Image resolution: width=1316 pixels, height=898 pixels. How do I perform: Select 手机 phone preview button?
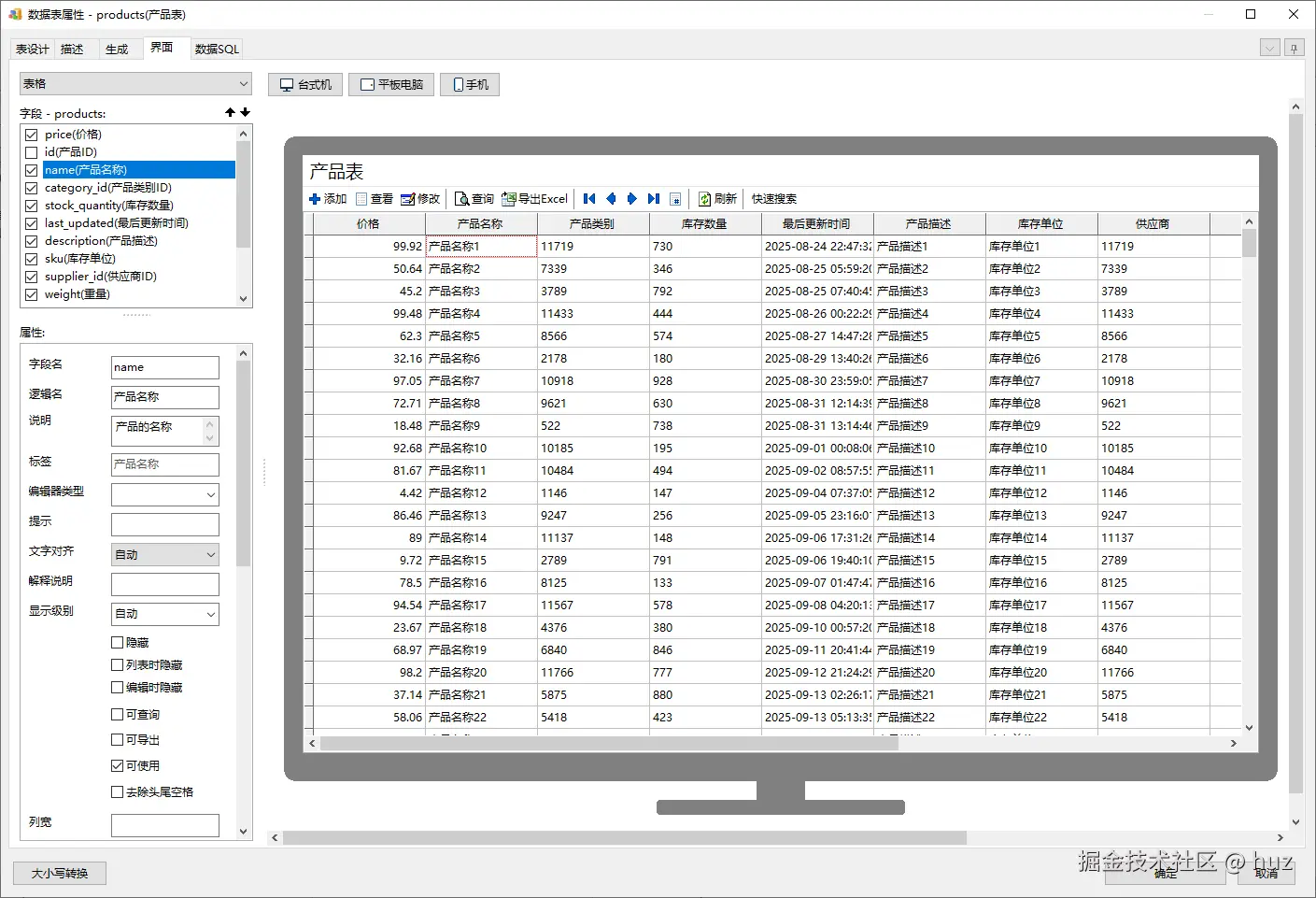click(471, 84)
